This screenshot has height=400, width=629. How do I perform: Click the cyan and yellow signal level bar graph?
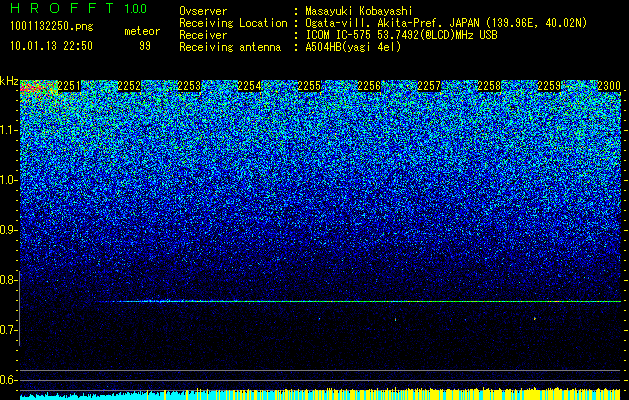coord(320,393)
